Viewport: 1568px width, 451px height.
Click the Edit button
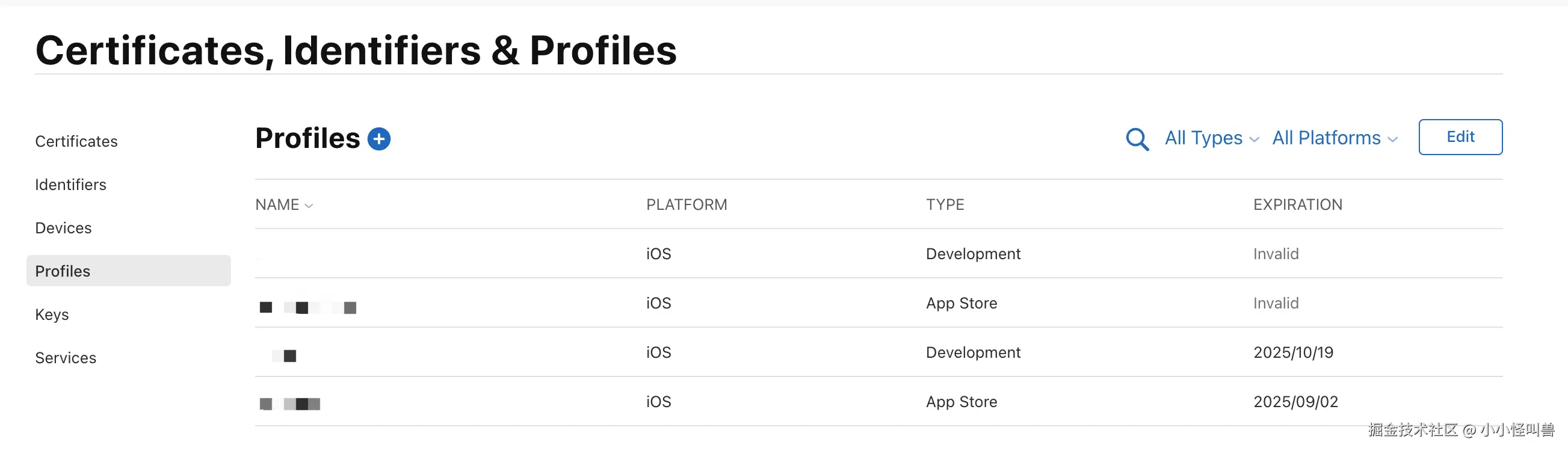pos(1460,137)
